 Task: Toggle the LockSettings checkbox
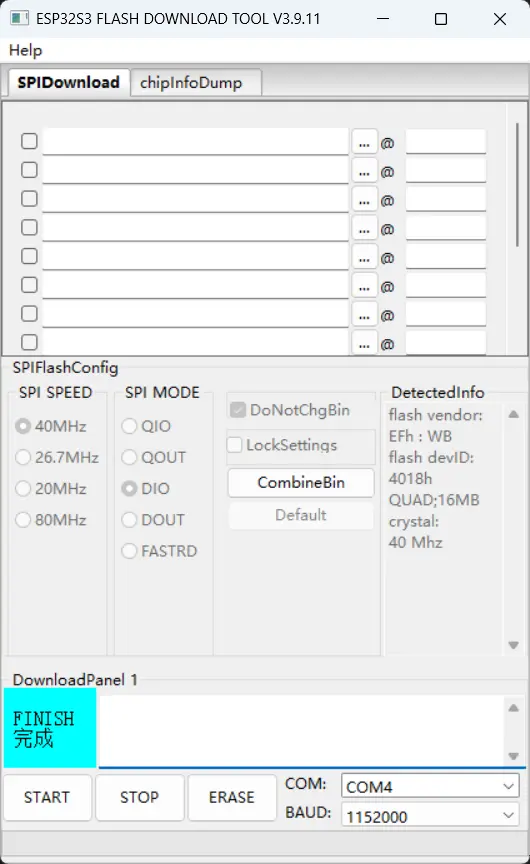[235, 445]
